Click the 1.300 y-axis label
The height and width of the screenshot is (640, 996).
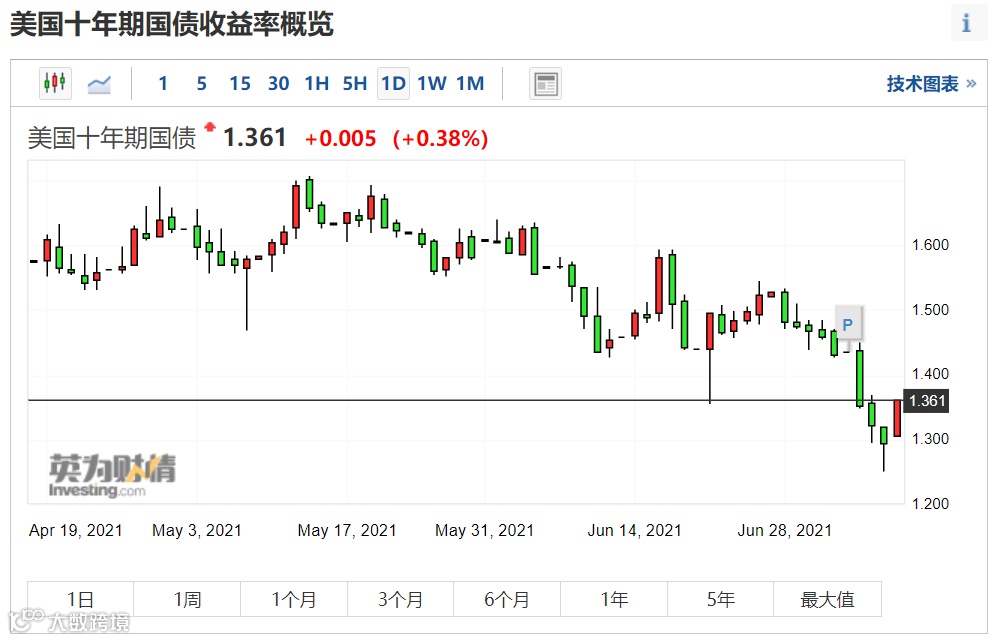click(x=930, y=439)
